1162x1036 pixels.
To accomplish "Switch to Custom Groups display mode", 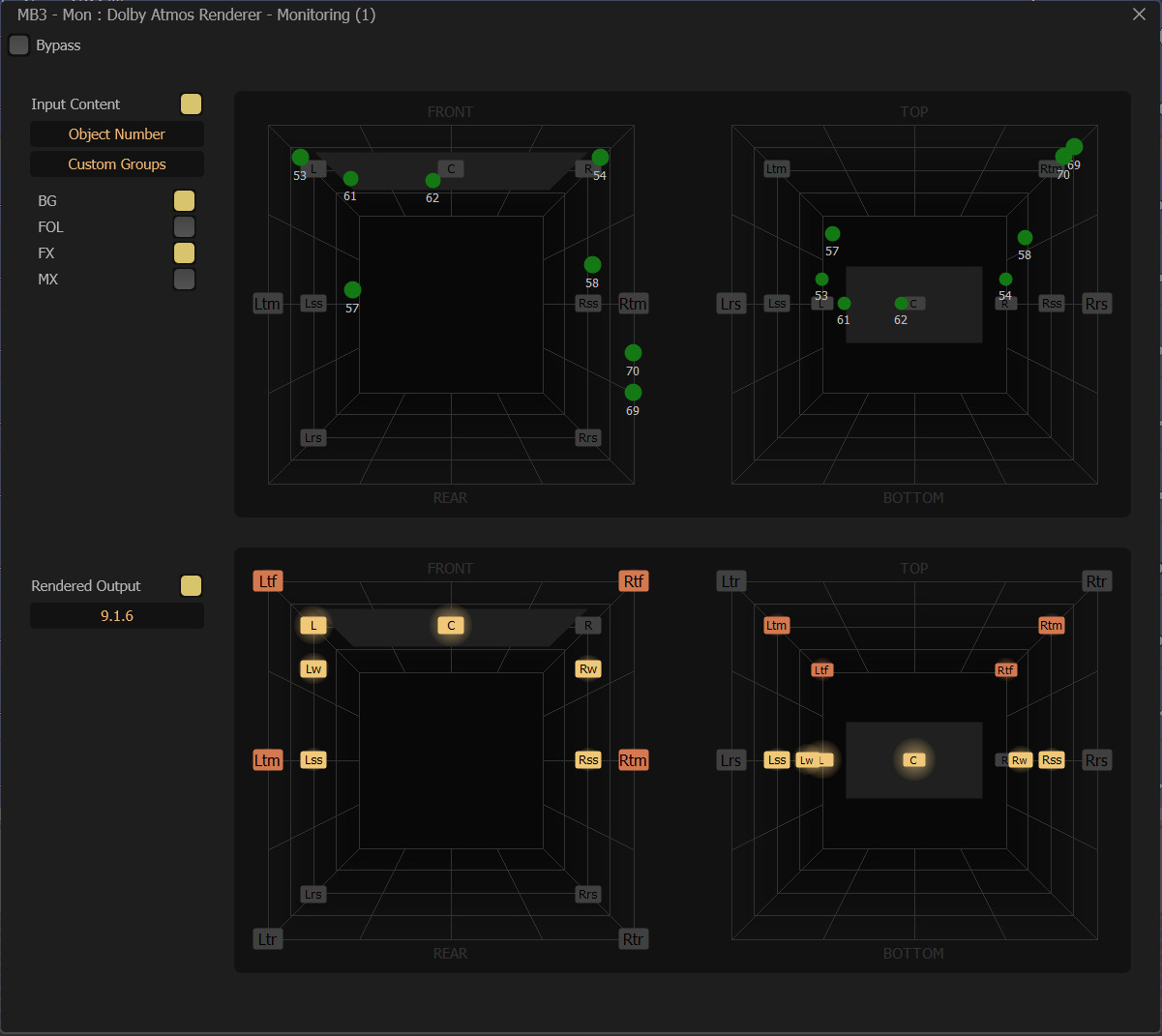I will tap(116, 163).
